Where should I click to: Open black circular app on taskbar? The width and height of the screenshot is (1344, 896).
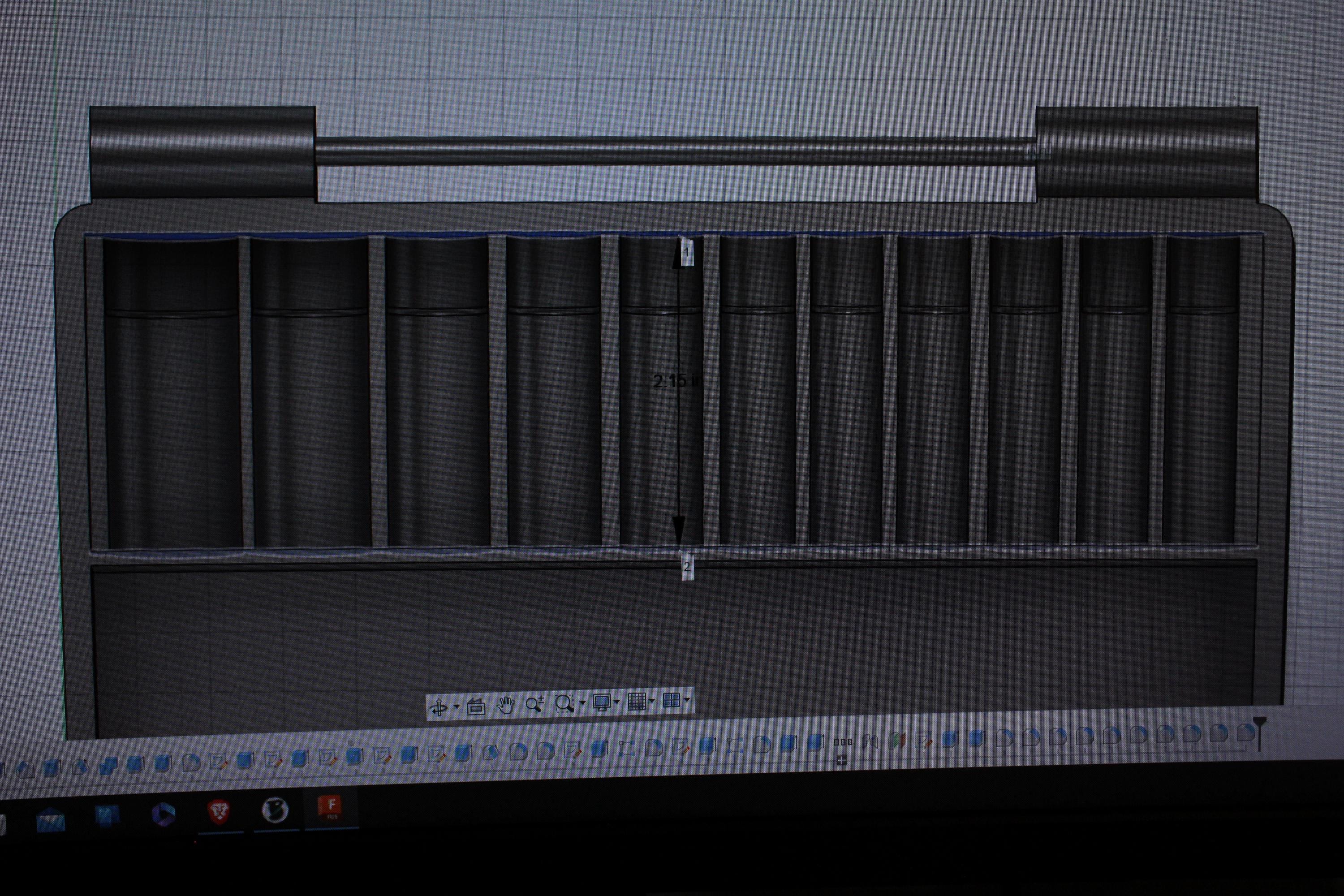tap(275, 810)
